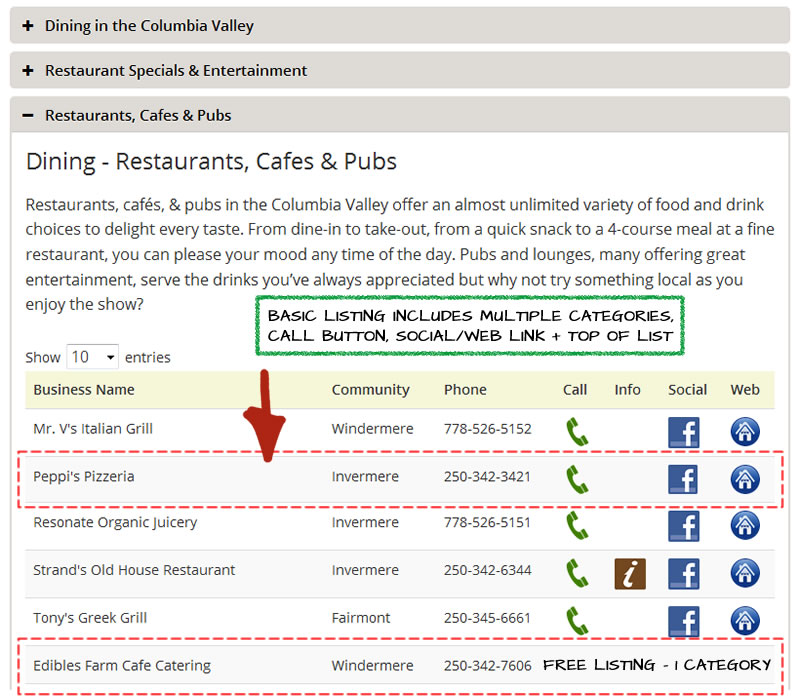Visit website of Resonate Organic Juicery
The width and height of the screenshot is (800, 700).
(745, 525)
